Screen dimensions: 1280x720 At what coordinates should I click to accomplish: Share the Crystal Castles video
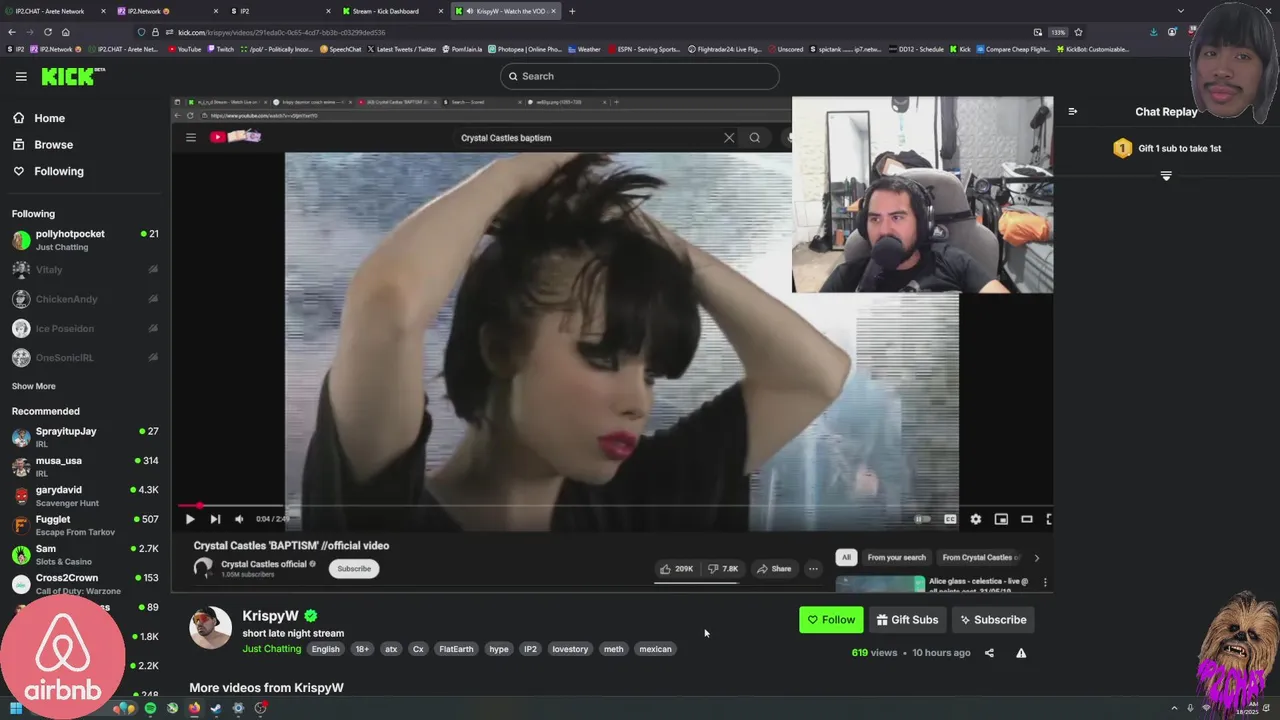(774, 569)
